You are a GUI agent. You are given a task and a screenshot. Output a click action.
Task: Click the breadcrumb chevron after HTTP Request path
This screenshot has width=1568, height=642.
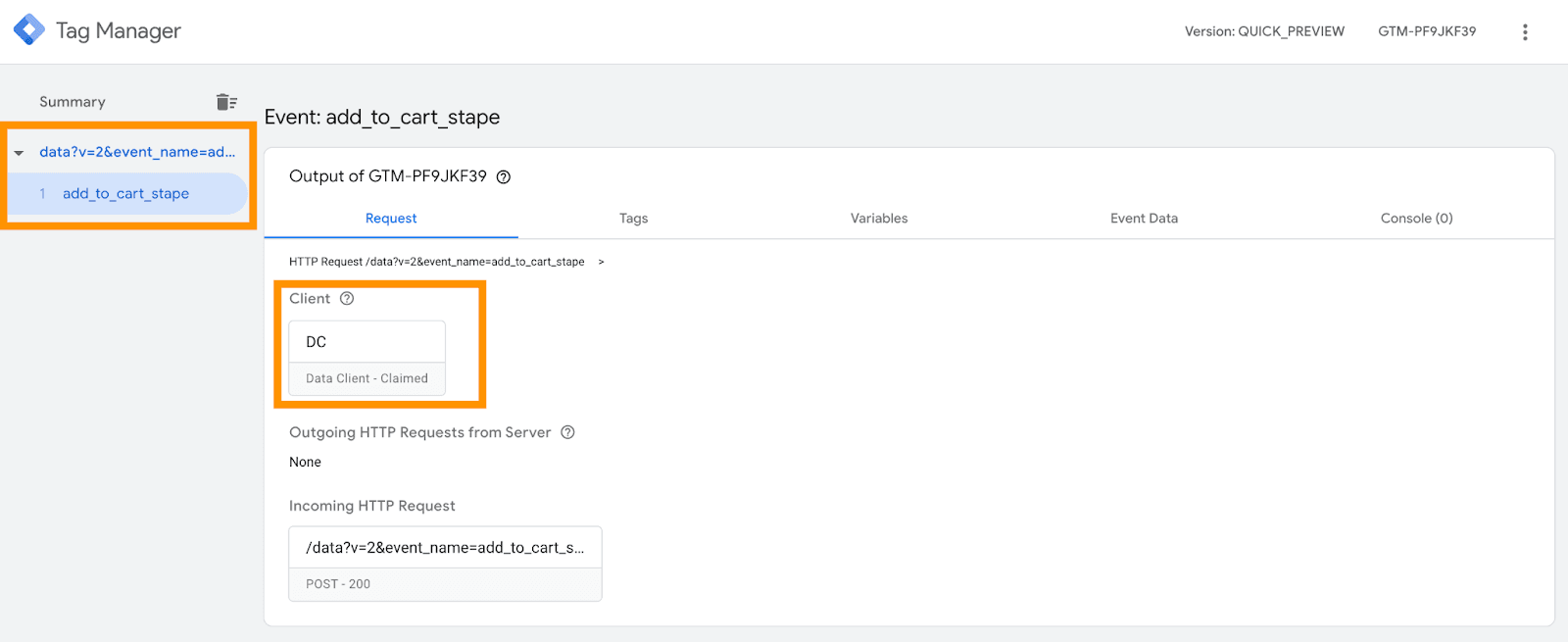601,262
